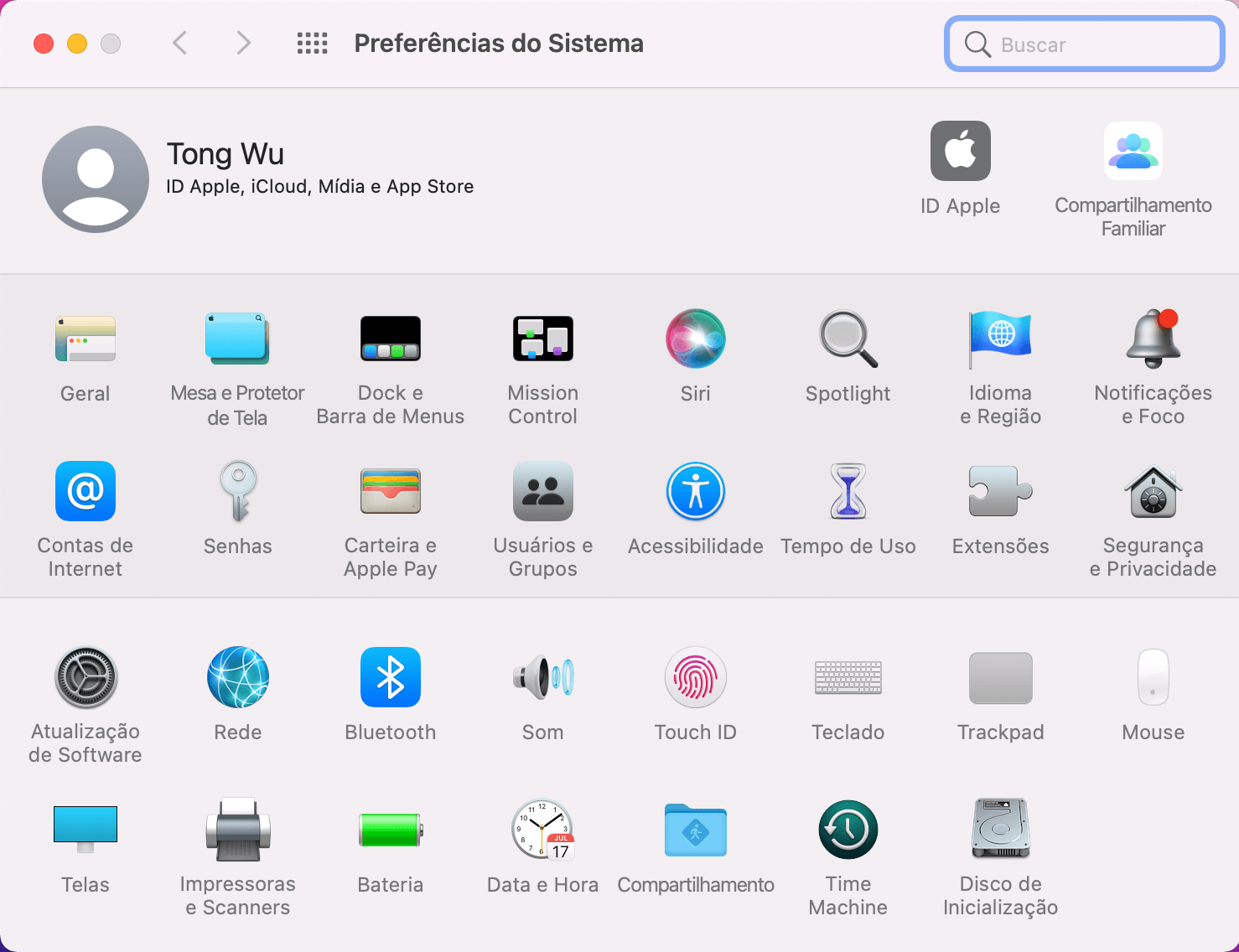Open Disco de Inicialização pane
This screenshot has width=1239, height=952.
click(x=1000, y=830)
